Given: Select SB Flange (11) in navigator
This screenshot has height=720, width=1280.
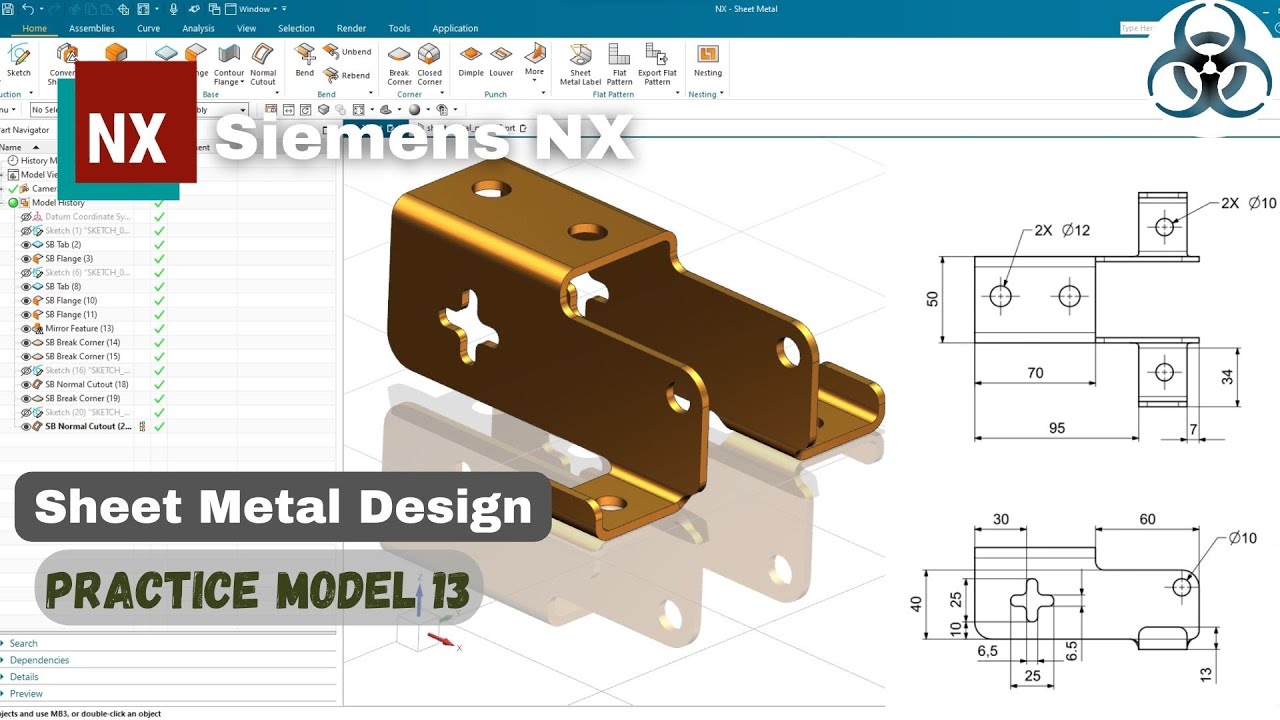Looking at the screenshot, I should (71, 314).
